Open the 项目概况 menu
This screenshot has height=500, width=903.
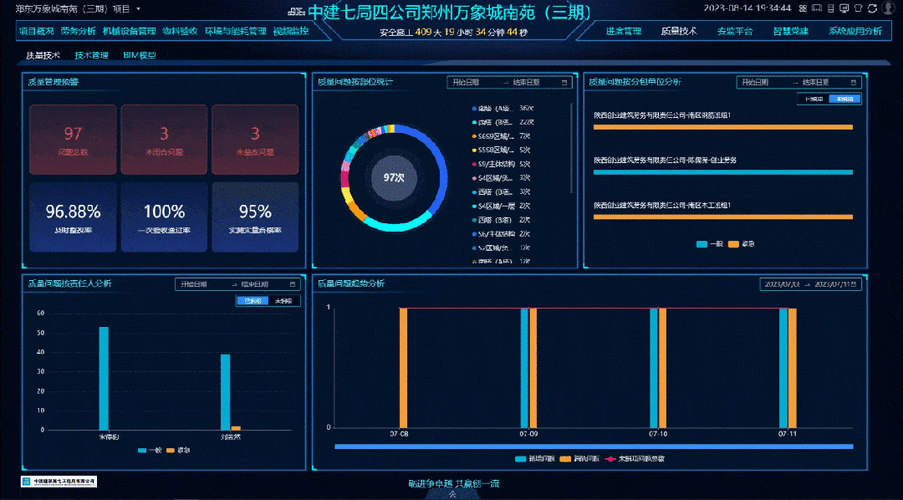(x=36, y=31)
